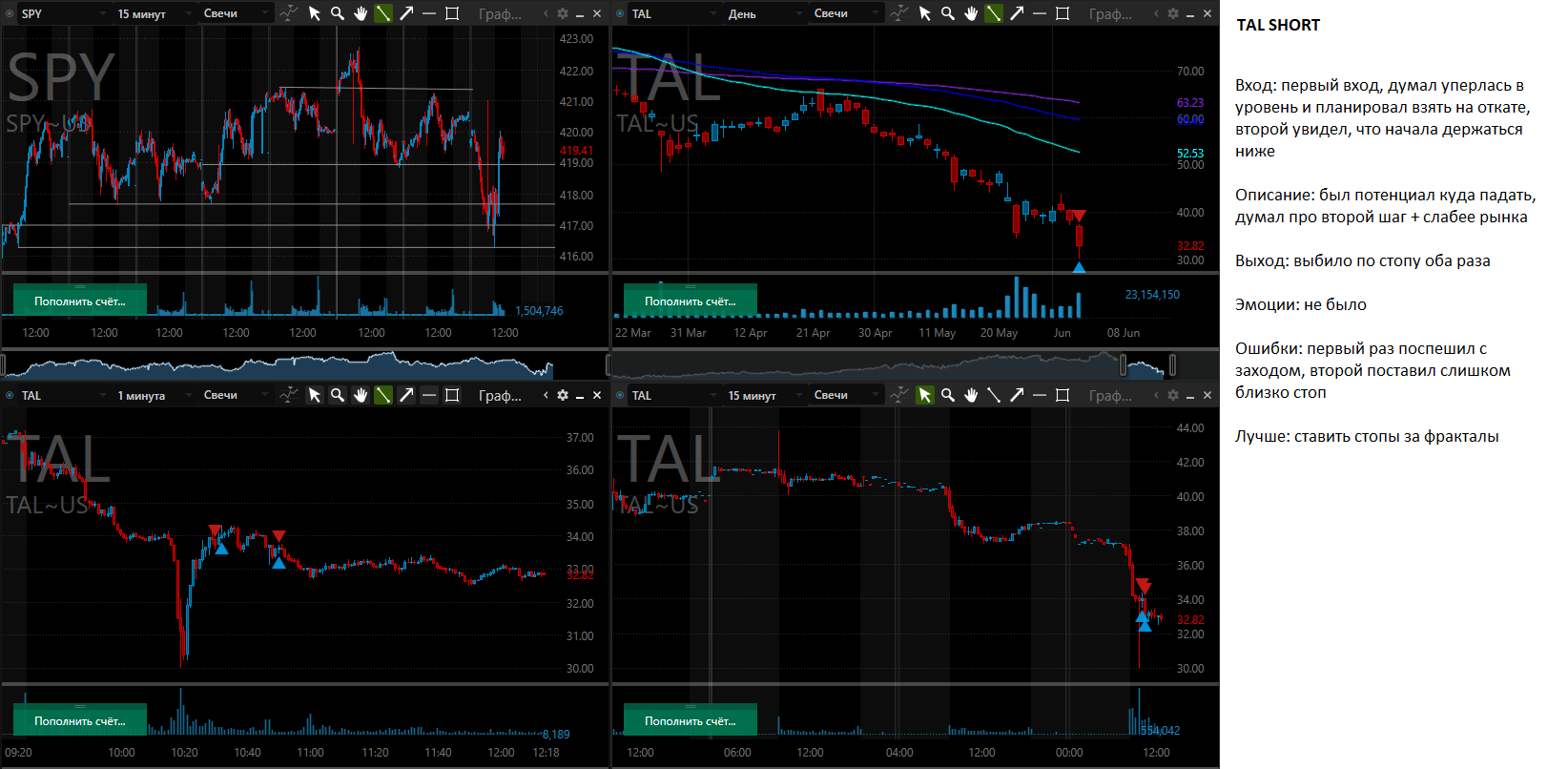The width and height of the screenshot is (1568, 769).
Task: Open 15 минут interval dropdown in SPY chart
Action: point(153,13)
